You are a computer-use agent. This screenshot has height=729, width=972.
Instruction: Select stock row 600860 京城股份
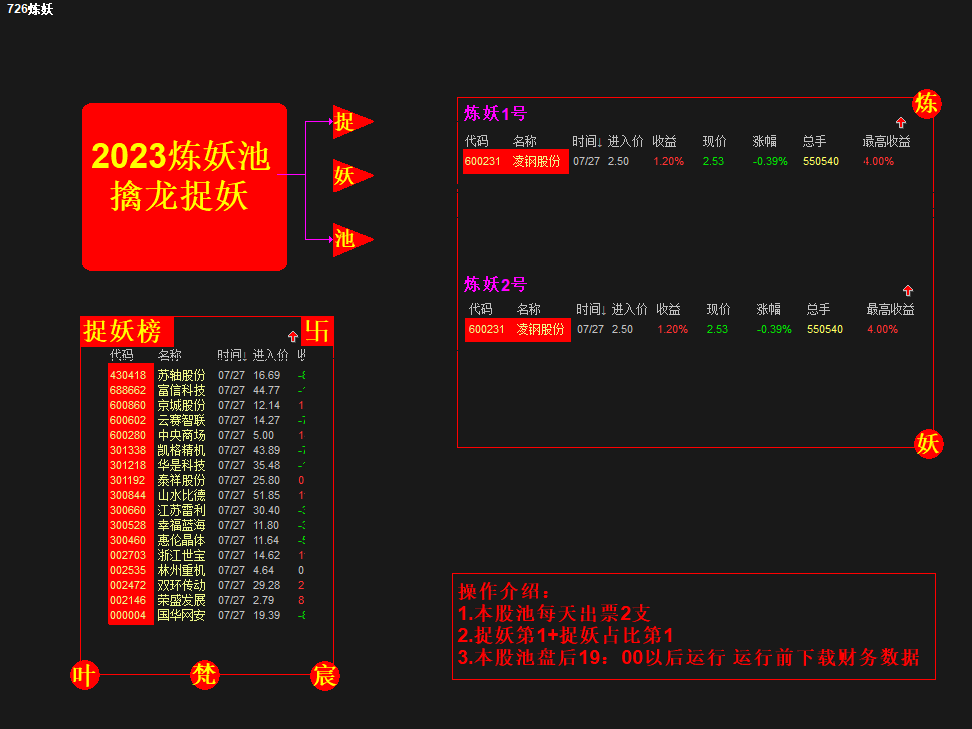pyautogui.click(x=206, y=405)
